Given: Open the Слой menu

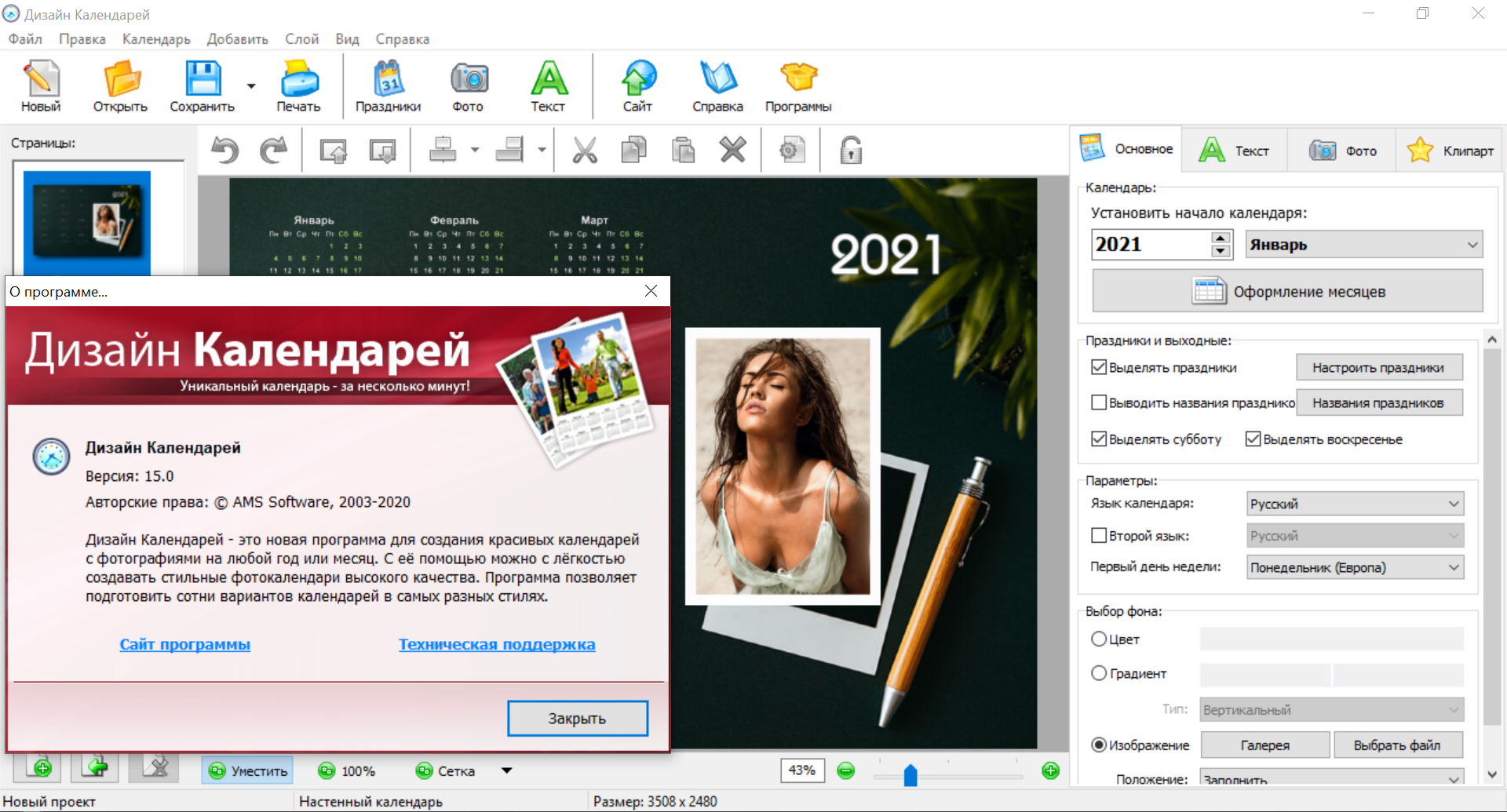Looking at the screenshot, I should coord(302,39).
